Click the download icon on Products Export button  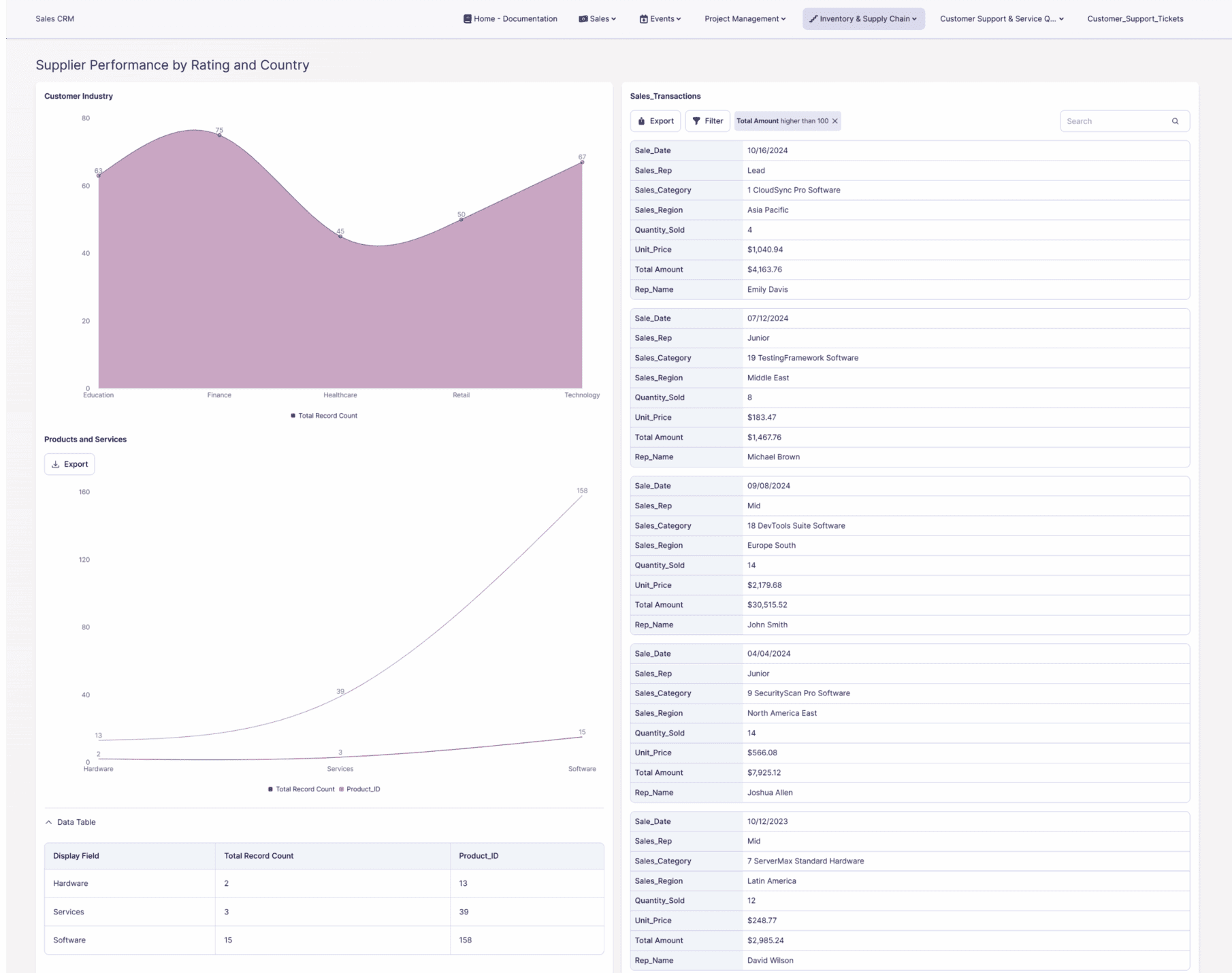pyautogui.click(x=55, y=463)
